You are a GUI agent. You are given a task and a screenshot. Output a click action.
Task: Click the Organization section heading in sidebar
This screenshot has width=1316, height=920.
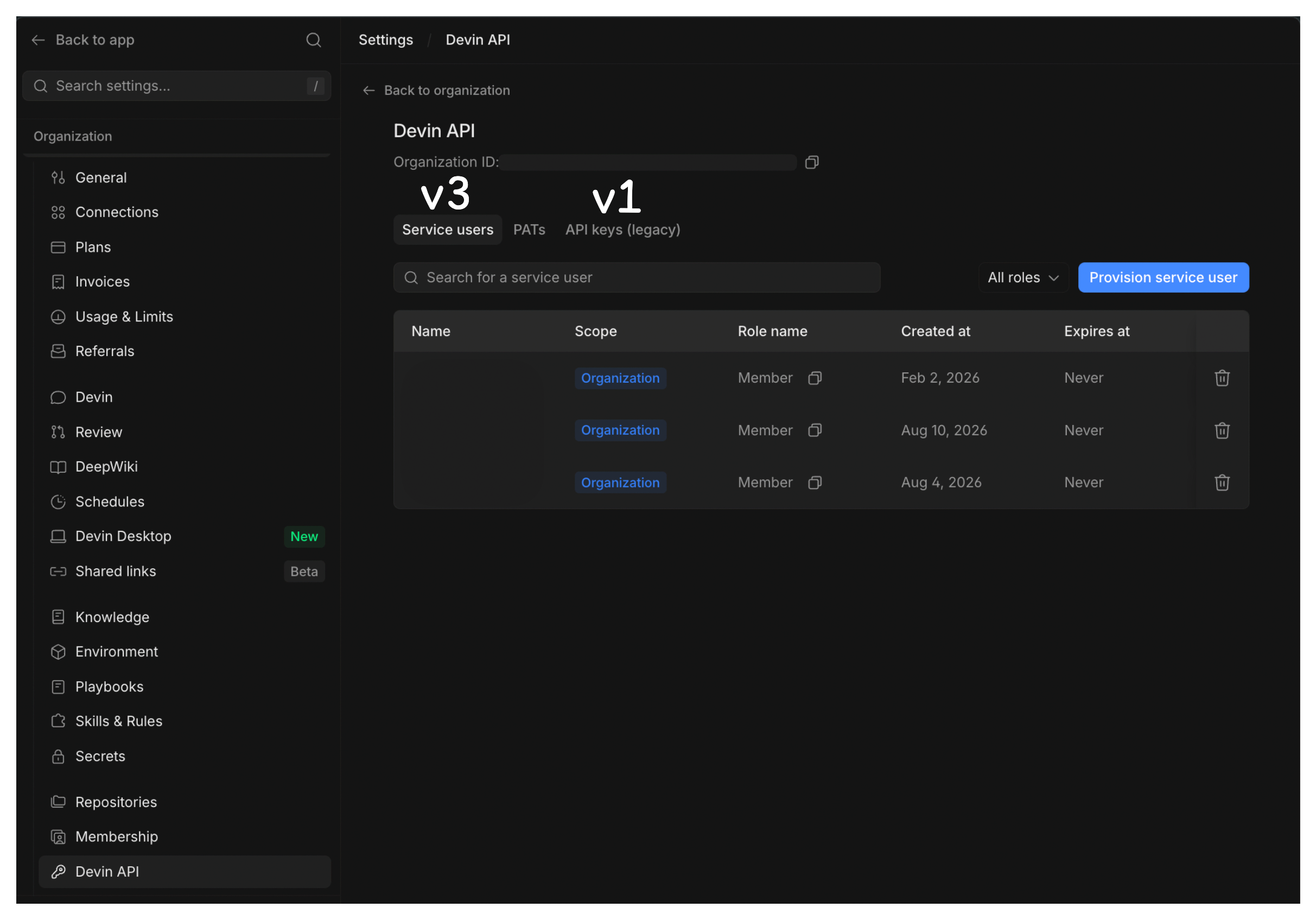pyautogui.click(x=73, y=136)
